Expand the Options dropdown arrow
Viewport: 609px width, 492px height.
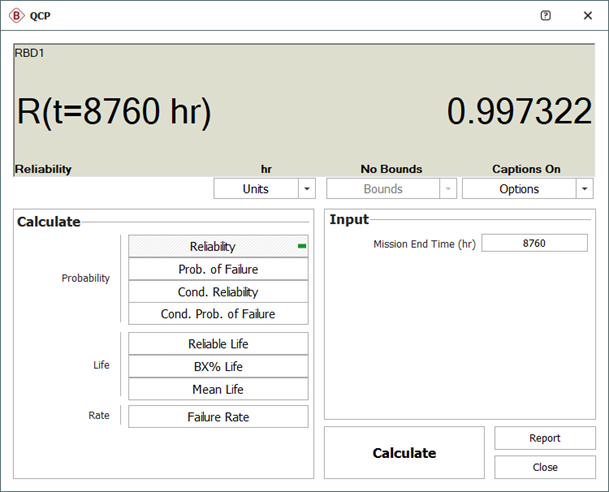[584, 189]
